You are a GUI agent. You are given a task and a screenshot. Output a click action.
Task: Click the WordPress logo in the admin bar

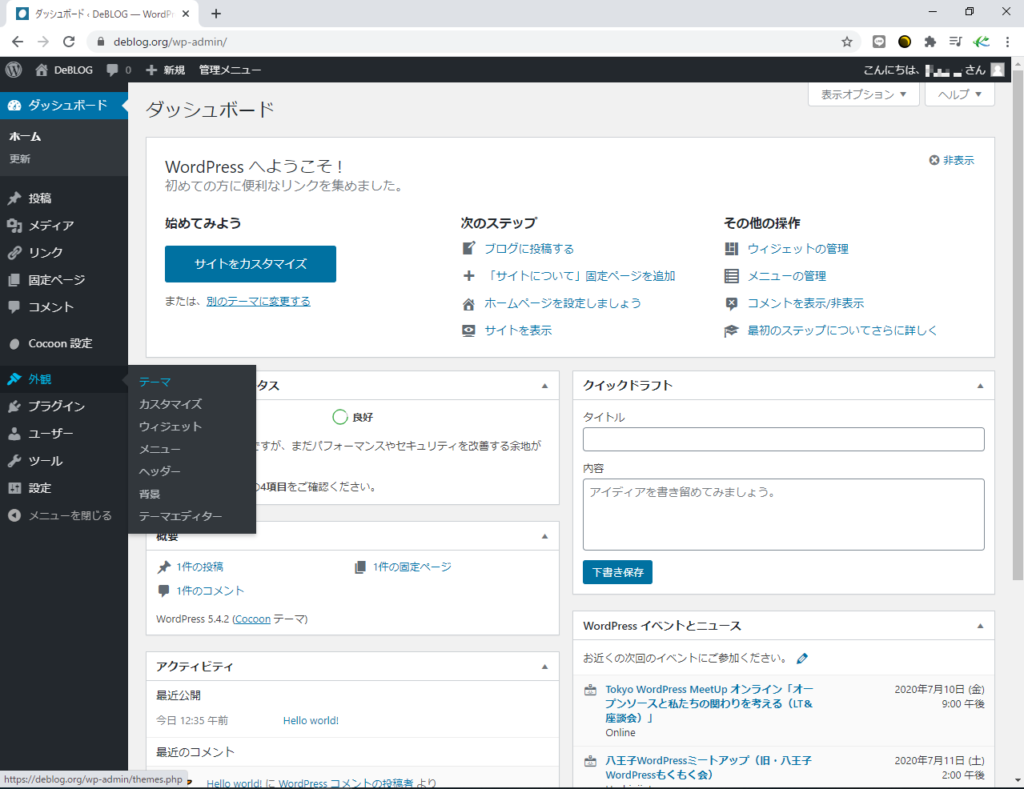(x=14, y=69)
